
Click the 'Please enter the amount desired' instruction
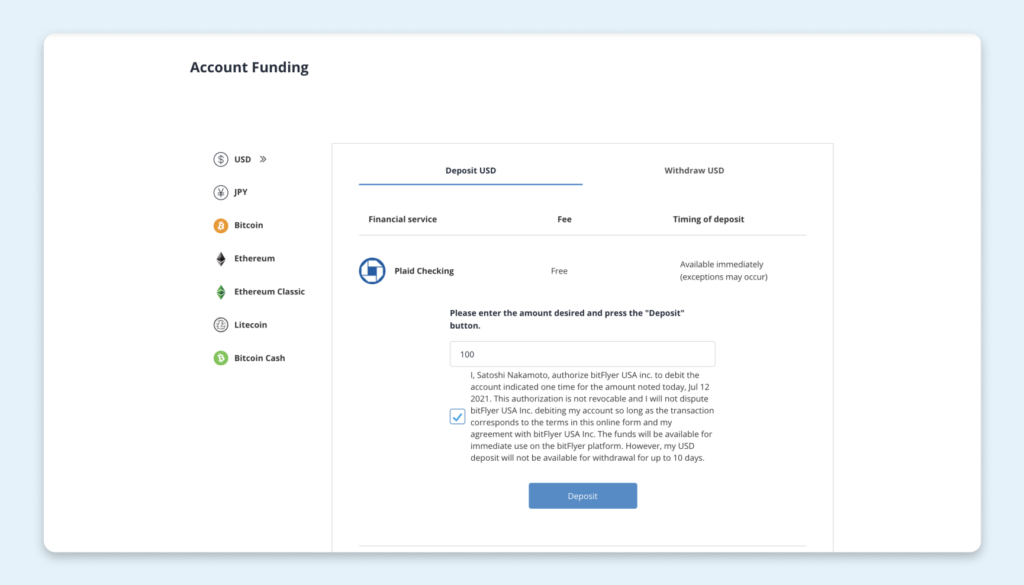point(567,319)
